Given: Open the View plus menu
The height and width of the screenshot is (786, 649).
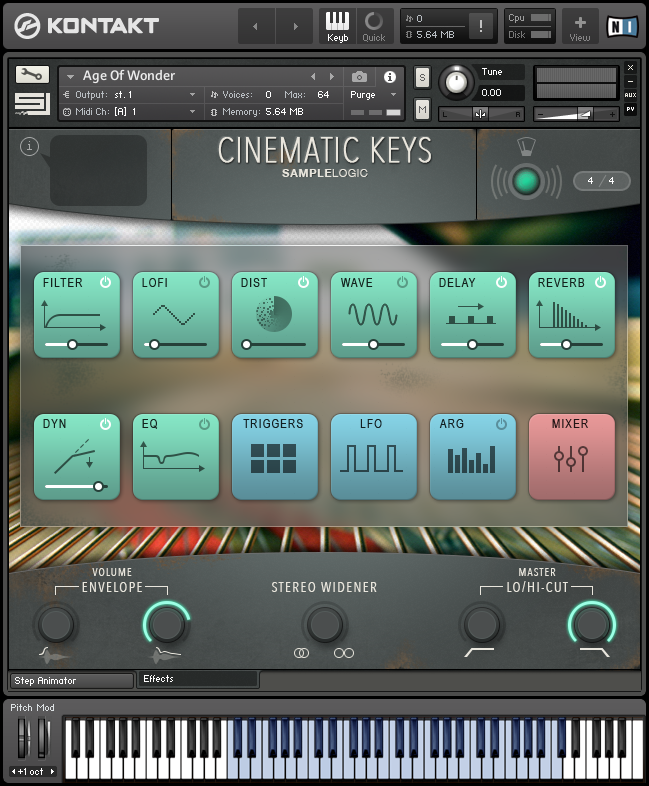Looking at the screenshot, I should click(x=580, y=26).
